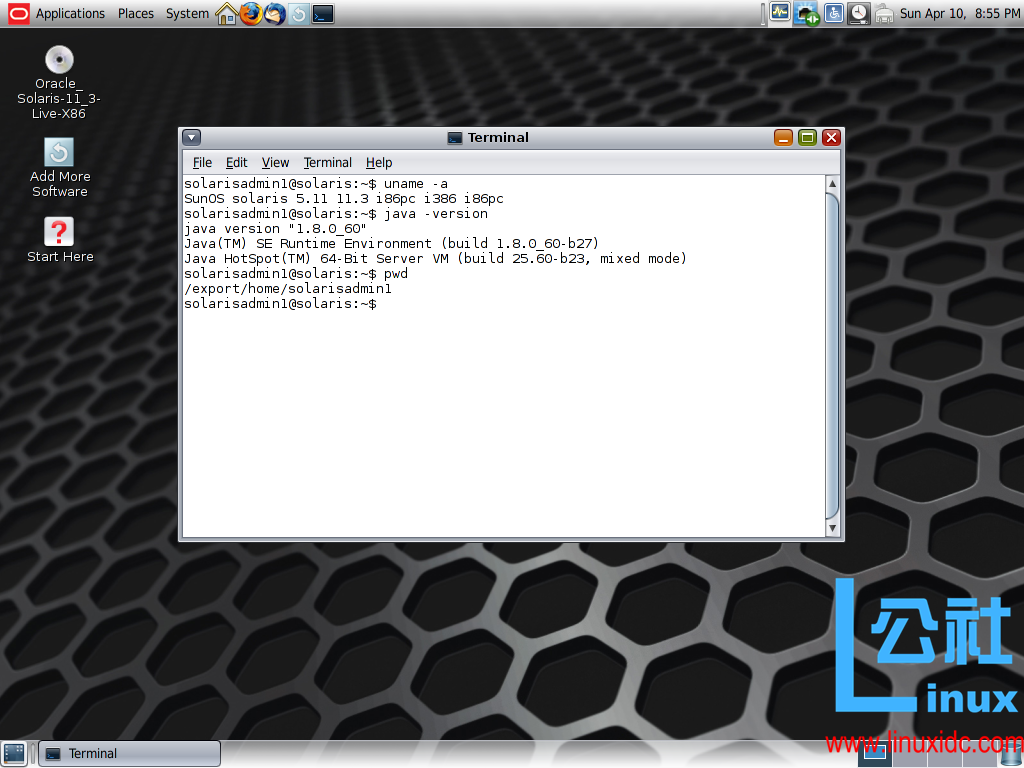Click the "uname -a" command line text
The image size is (1024, 768).
pyautogui.click(x=415, y=184)
